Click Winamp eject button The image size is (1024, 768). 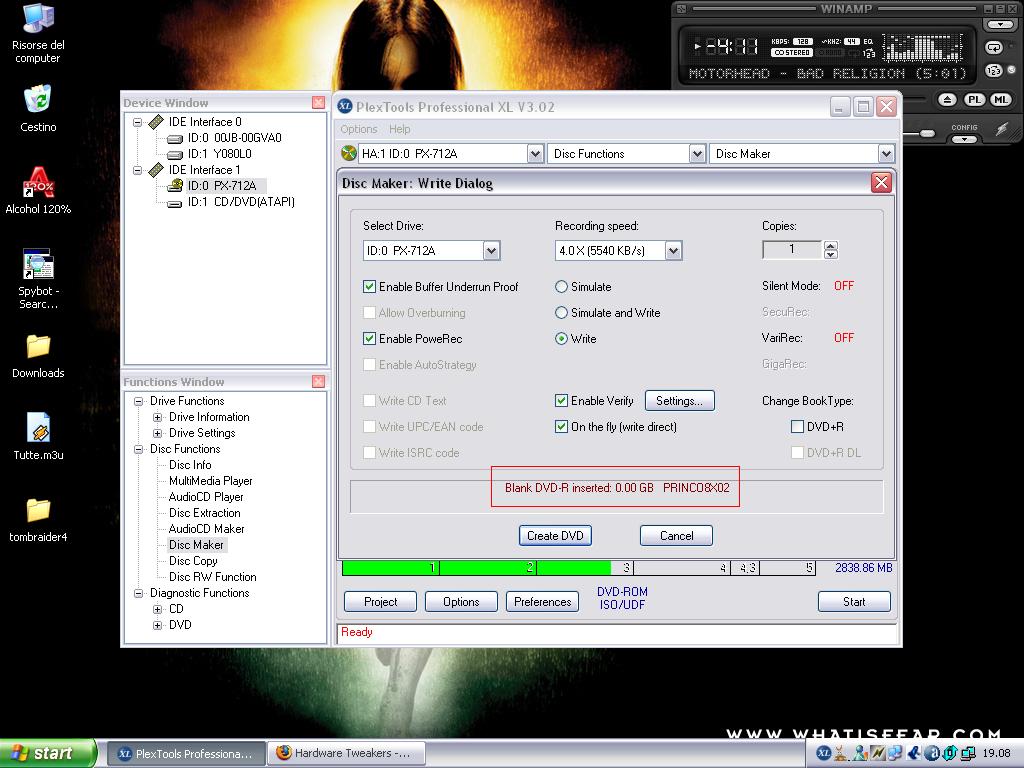tap(948, 100)
